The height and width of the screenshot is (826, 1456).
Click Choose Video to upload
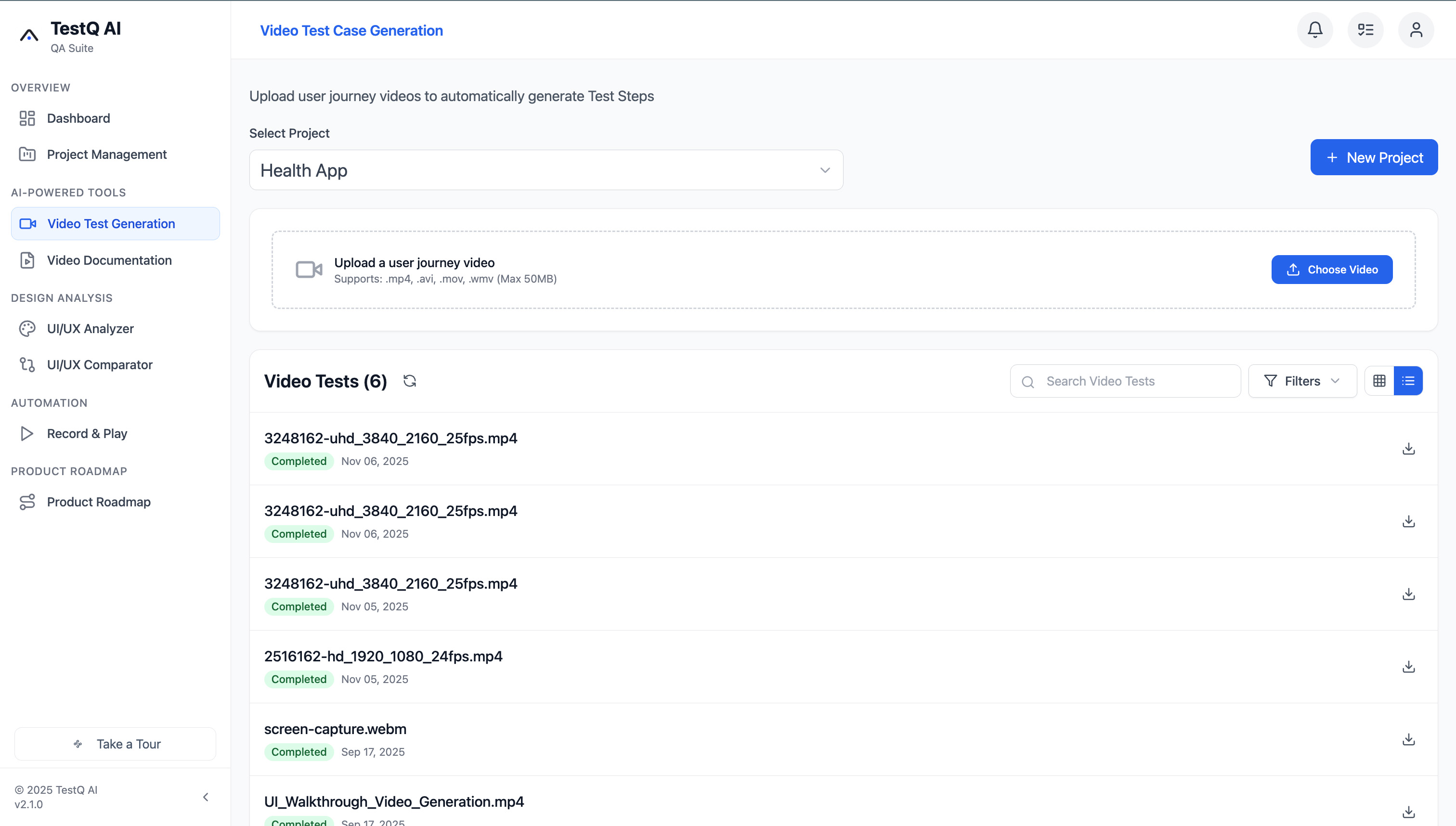click(x=1332, y=270)
